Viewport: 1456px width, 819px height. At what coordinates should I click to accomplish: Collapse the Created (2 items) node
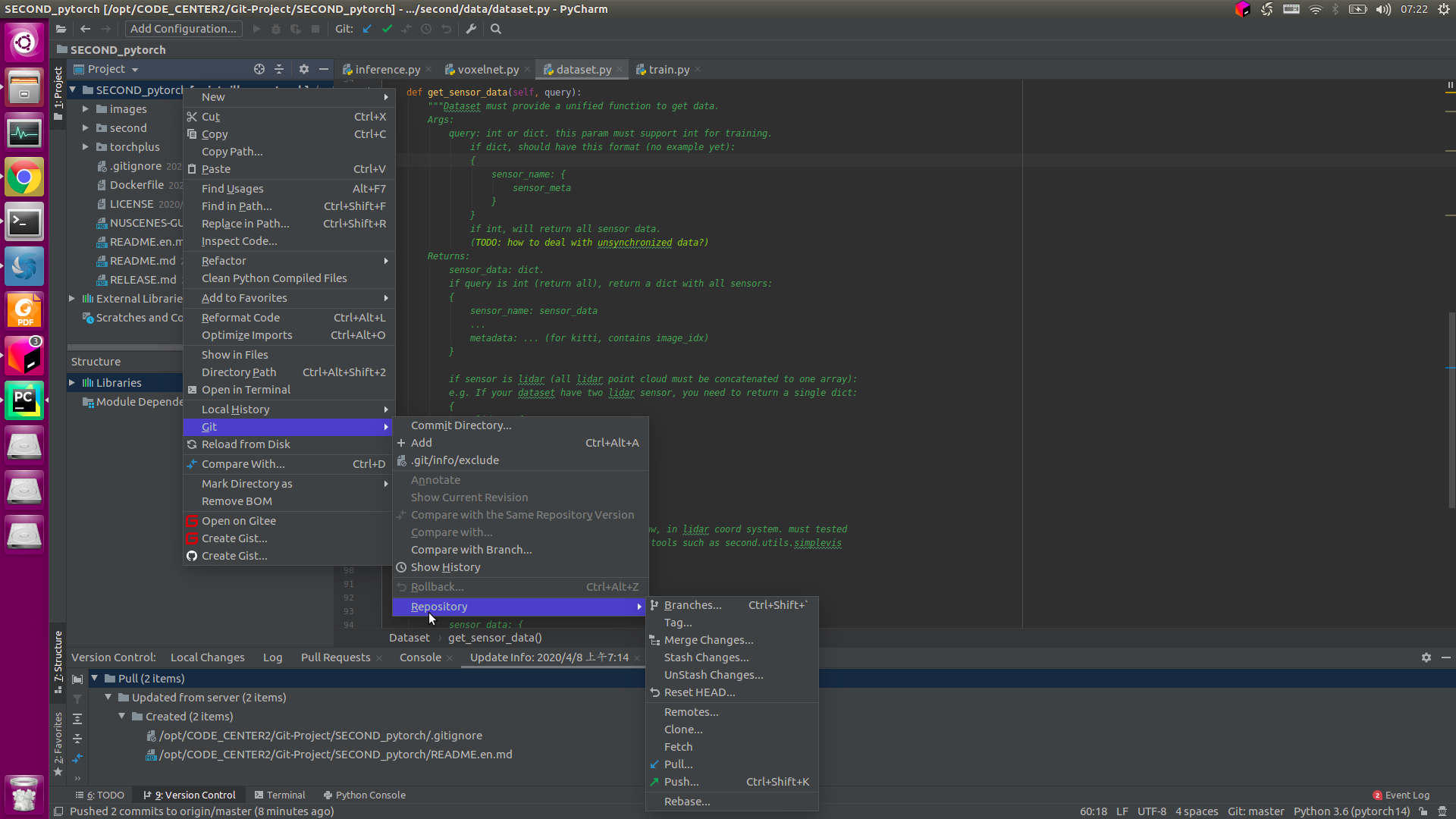[x=122, y=716]
